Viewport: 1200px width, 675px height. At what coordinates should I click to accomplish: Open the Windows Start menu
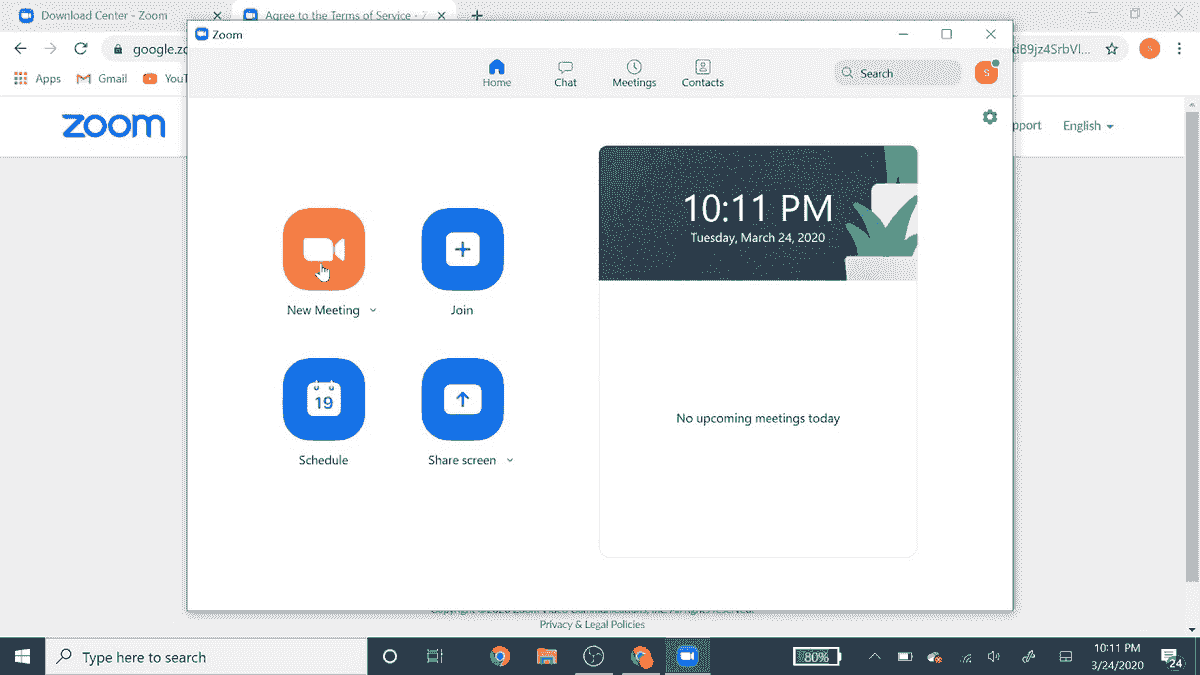pos(22,656)
